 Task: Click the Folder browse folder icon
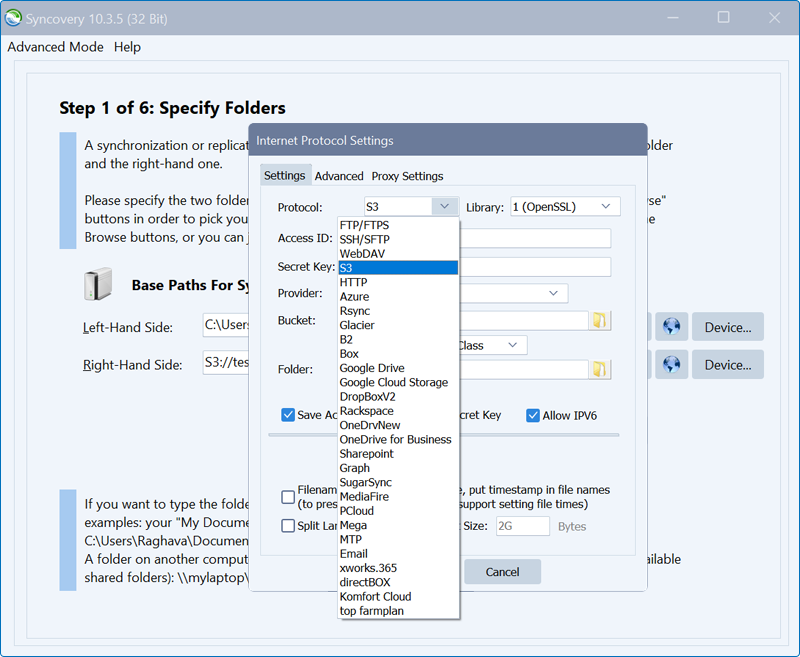point(600,369)
